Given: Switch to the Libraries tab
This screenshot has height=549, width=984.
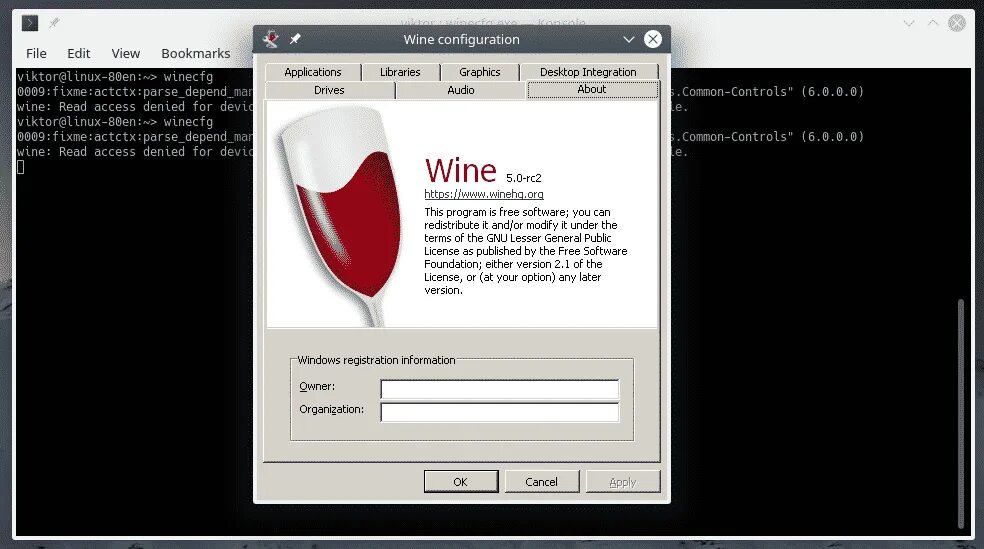Looking at the screenshot, I should (400, 72).
